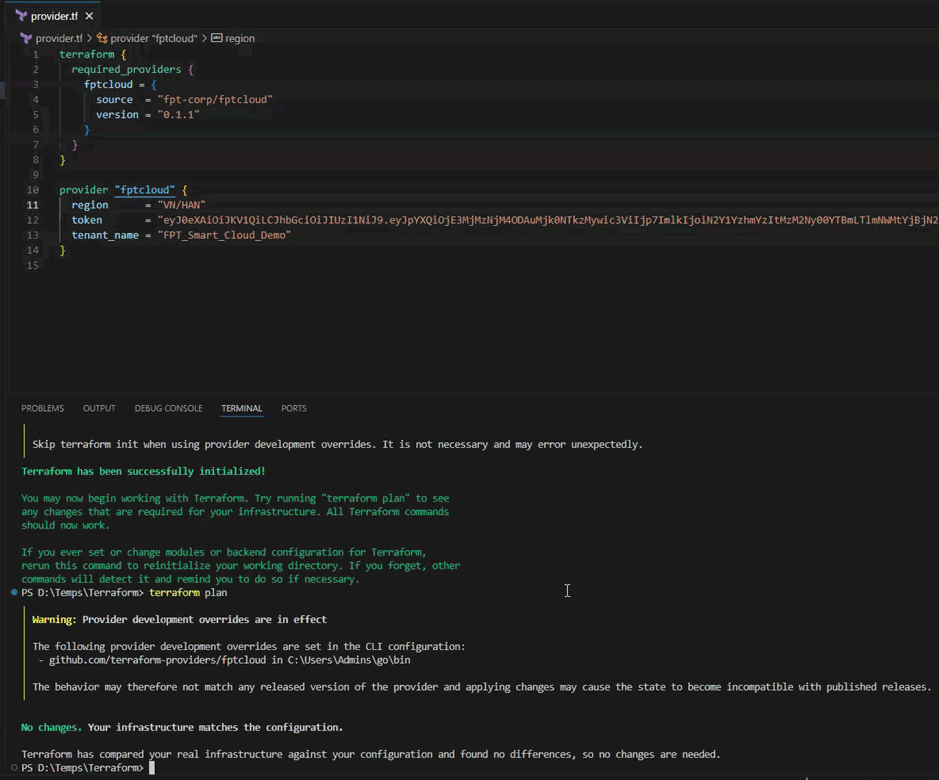Viewport: 939px width, 780px height.
Task: Click the hollow marker beside the last prompt
Action: pos(14,767)
